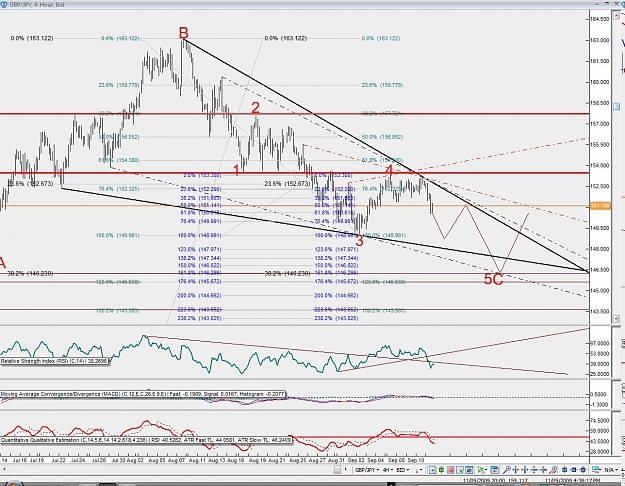Click the 164.500 price axis label
Image resolution: width=625 pixels, height=486 pixels.
pyautogui.click(x=600, y=19)
